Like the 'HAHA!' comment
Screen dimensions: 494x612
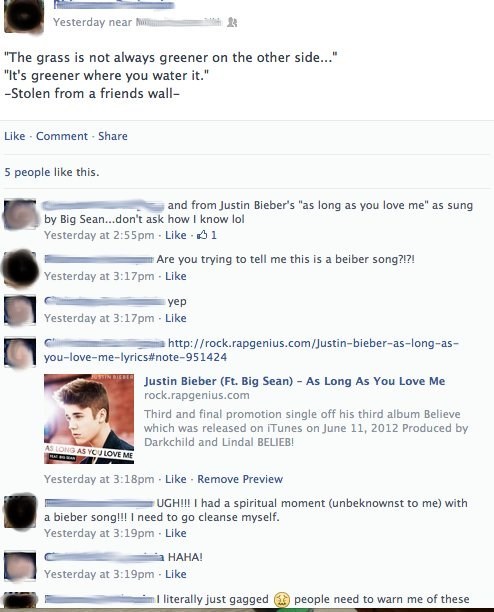pos(176,574)
